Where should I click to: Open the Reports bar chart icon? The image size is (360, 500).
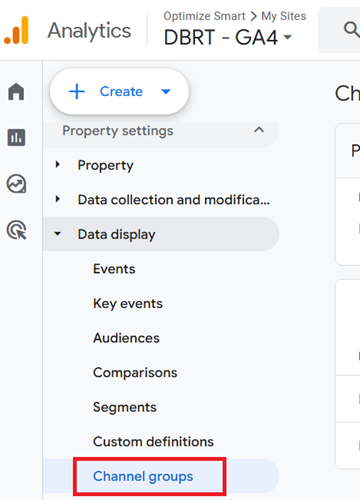16,137
